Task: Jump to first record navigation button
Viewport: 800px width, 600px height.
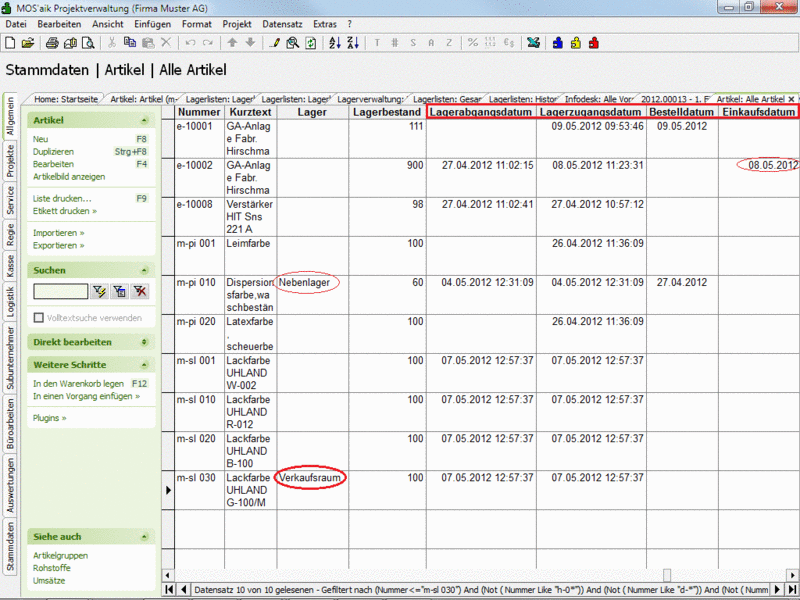Action: click(169, 589)
